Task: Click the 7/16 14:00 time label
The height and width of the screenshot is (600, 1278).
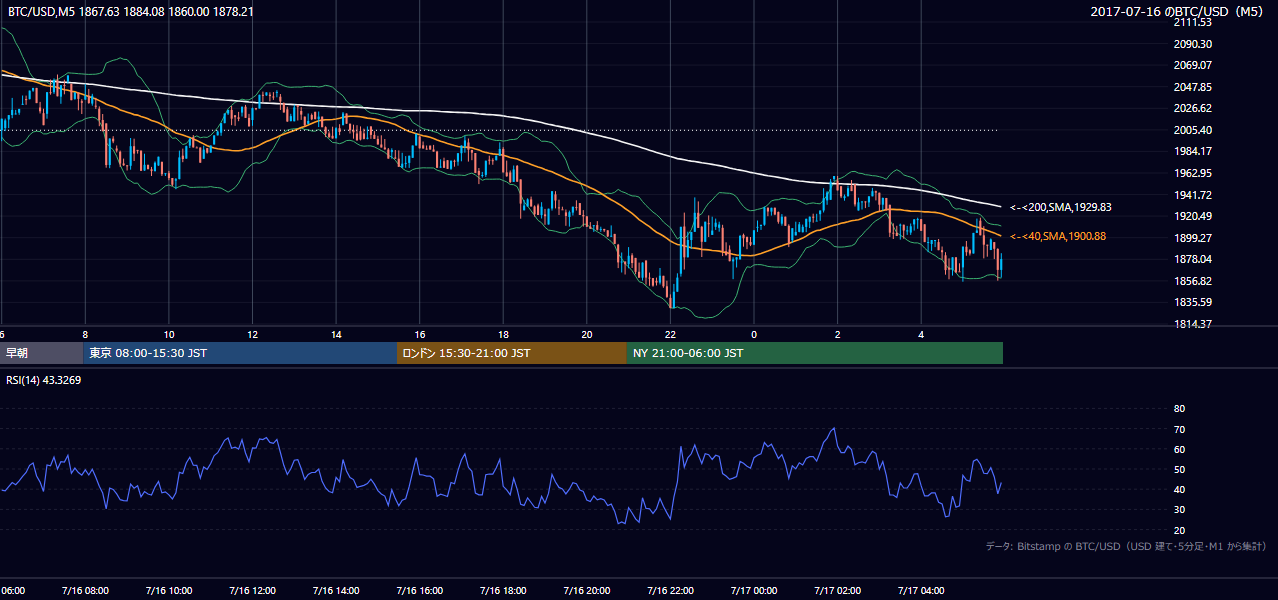Action: [x=335, y=591]
